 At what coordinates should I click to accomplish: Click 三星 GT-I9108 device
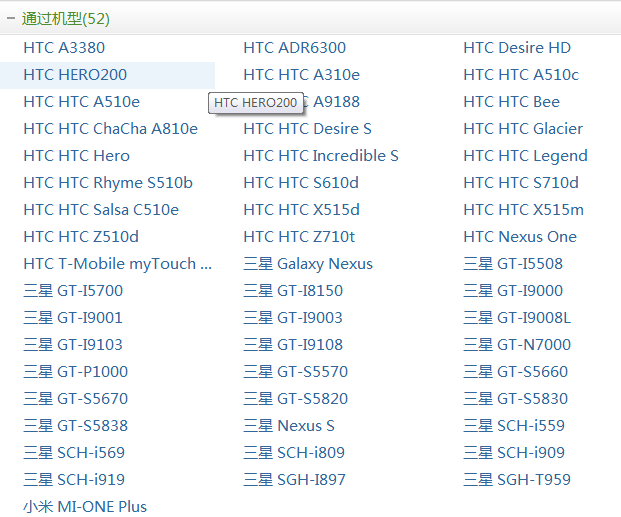coord(293,344)
